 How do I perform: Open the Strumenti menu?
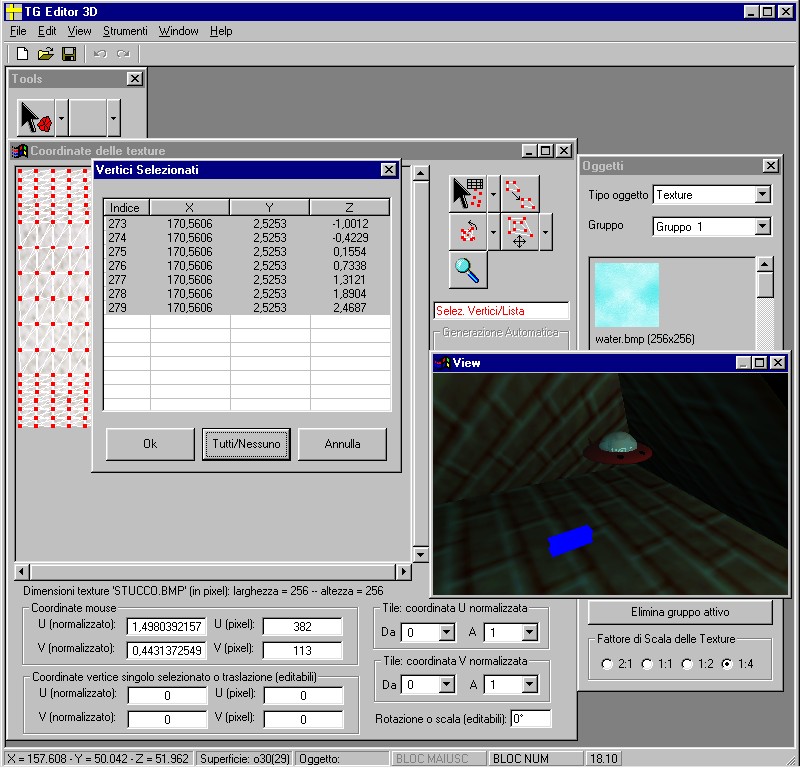(124, 31)
